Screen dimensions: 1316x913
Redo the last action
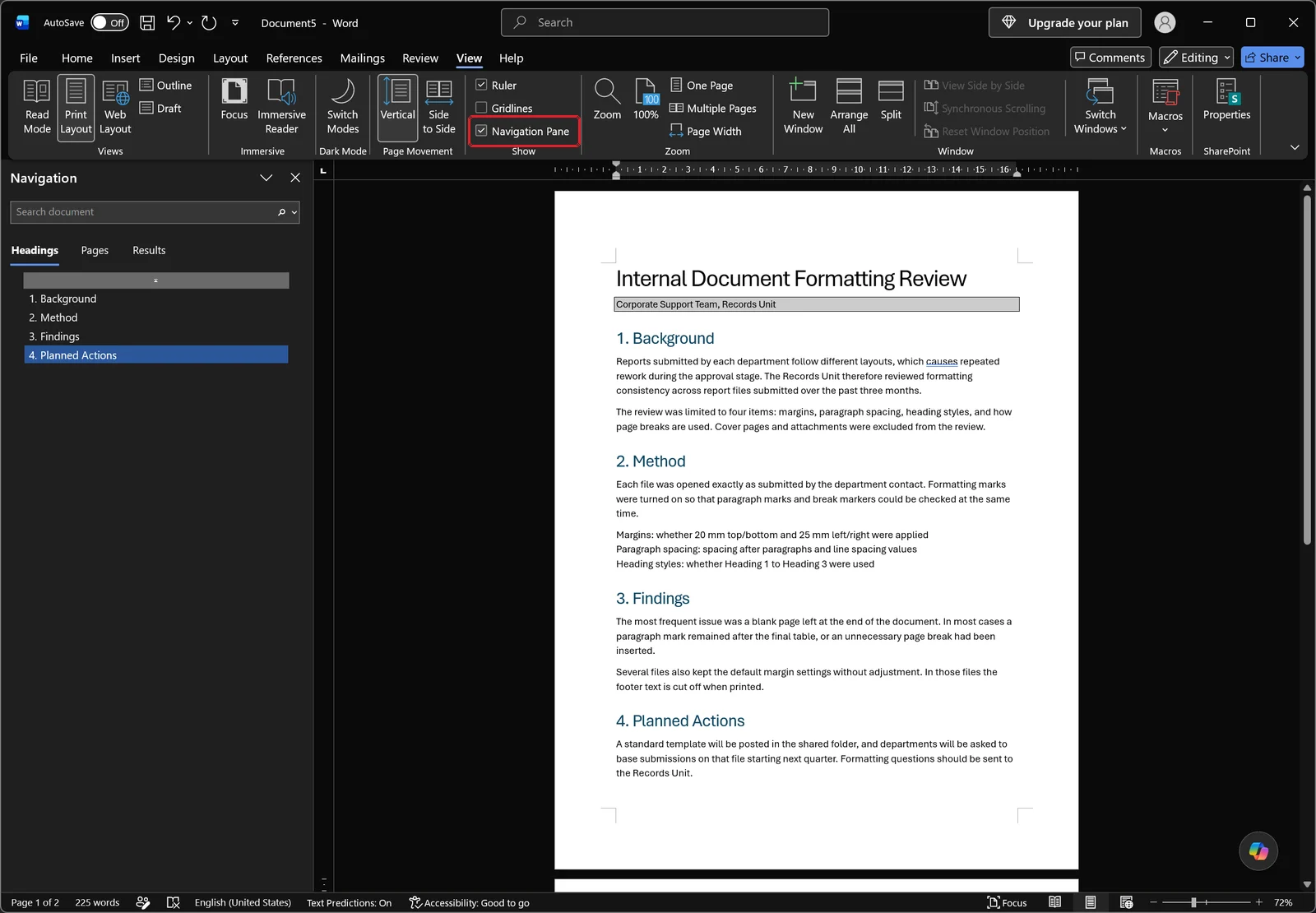pos(209,23)
